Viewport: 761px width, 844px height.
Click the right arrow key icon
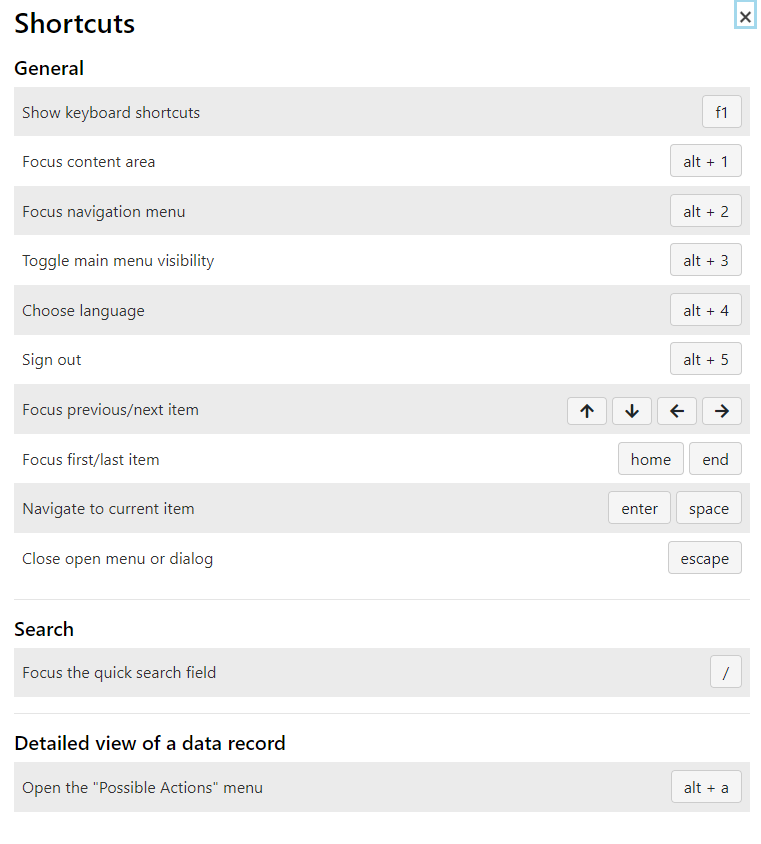(722, 410)
